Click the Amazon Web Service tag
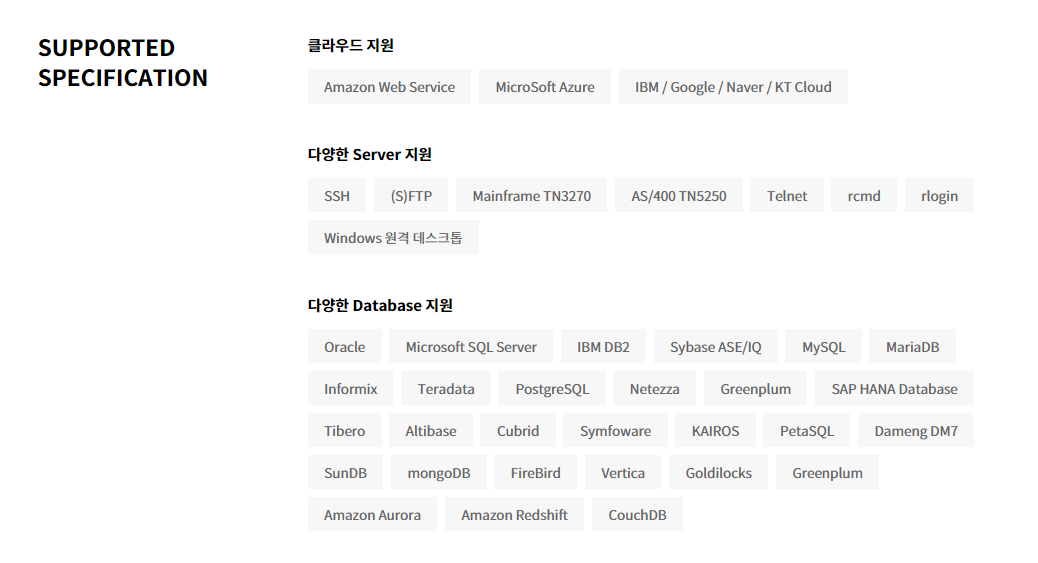The height and width of the screenshot is (563, 1038). click(389, 87)
